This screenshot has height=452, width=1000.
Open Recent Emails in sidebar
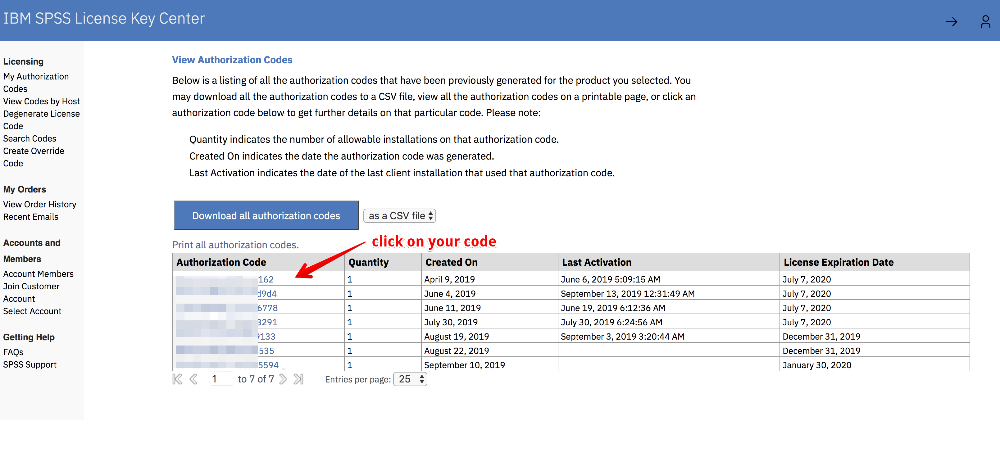tap(31, 217)
